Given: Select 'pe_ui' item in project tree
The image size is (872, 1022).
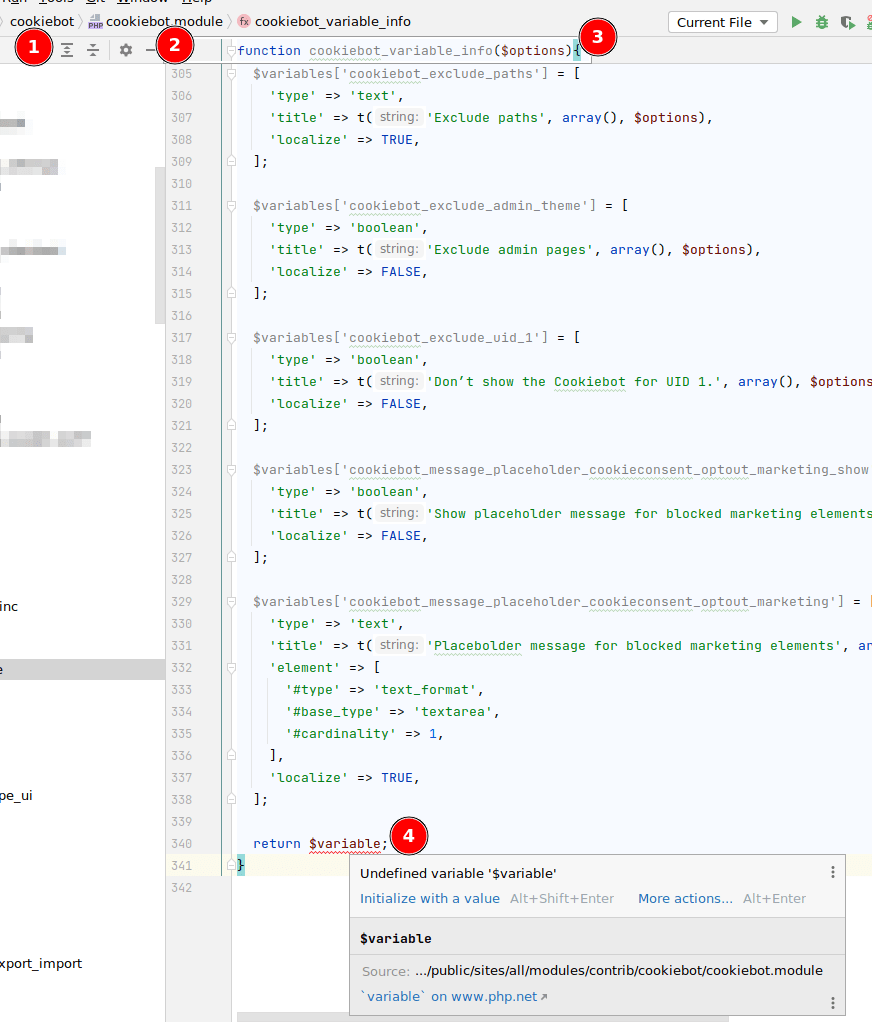Looking at the screenshot, I should tap(16, 795).
